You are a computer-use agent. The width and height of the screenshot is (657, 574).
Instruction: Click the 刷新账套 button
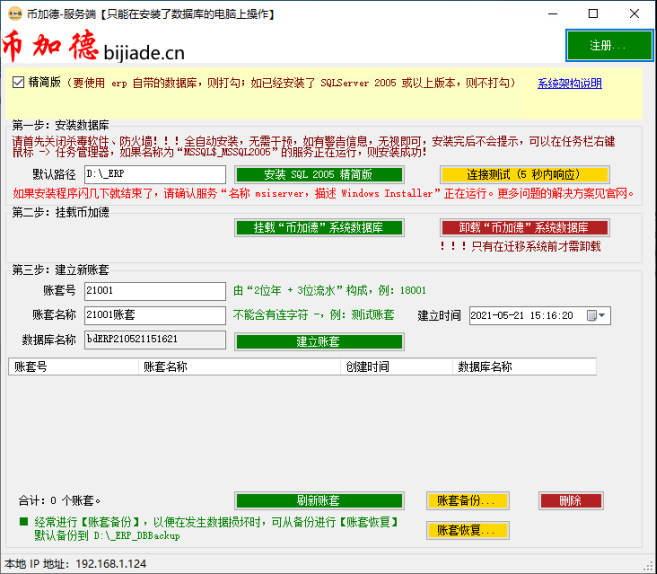coord(319,500)
